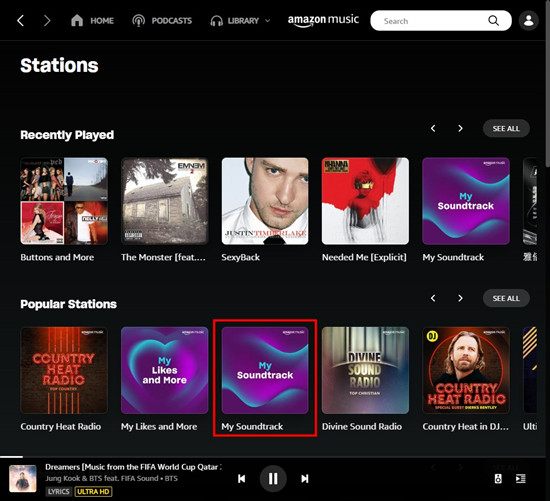Image resolution: width=550 pixels, height=501 pixels.
Task: Open My Soundtrack artwork in Recently Played
Action: (466, 201)
